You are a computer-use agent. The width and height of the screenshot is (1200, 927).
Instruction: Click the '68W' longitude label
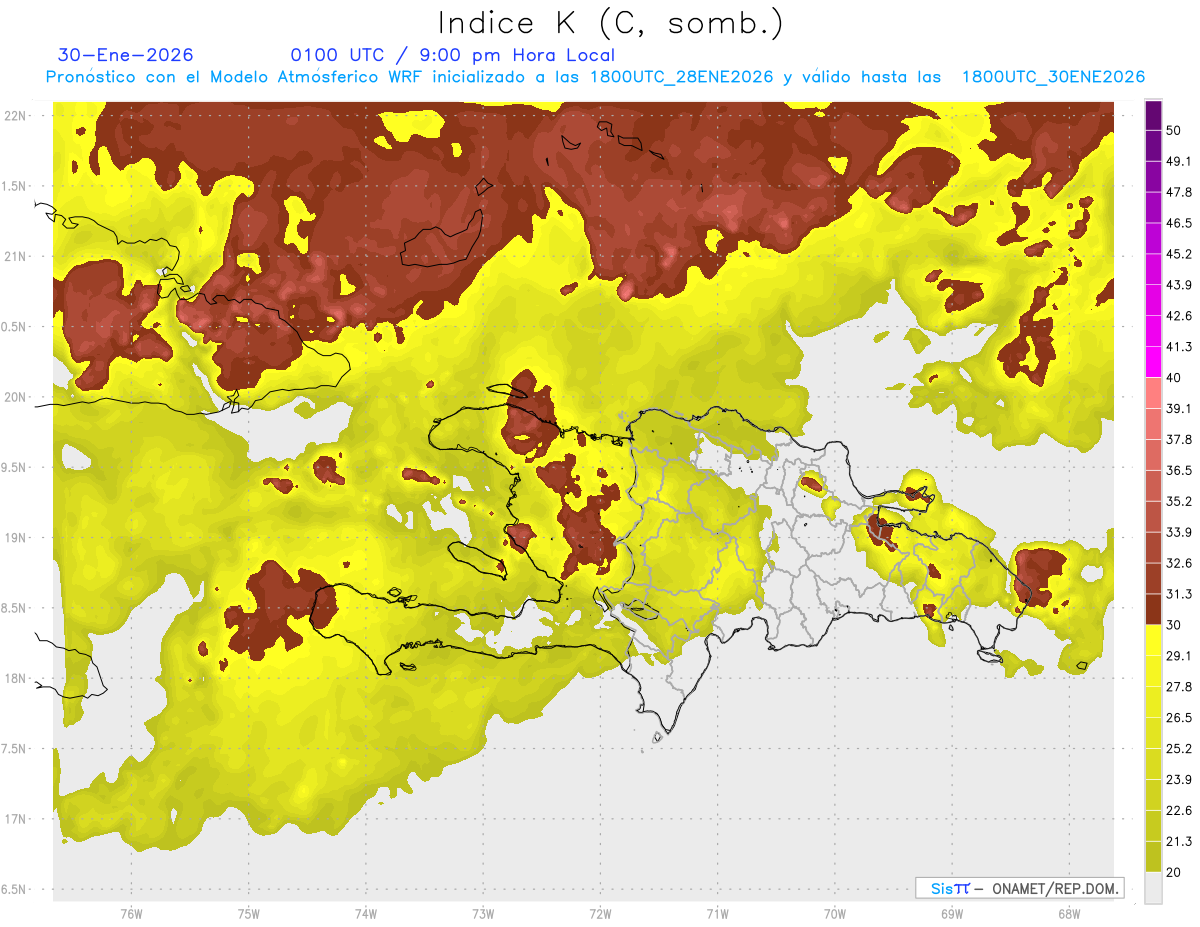[x=1068, y=913]
